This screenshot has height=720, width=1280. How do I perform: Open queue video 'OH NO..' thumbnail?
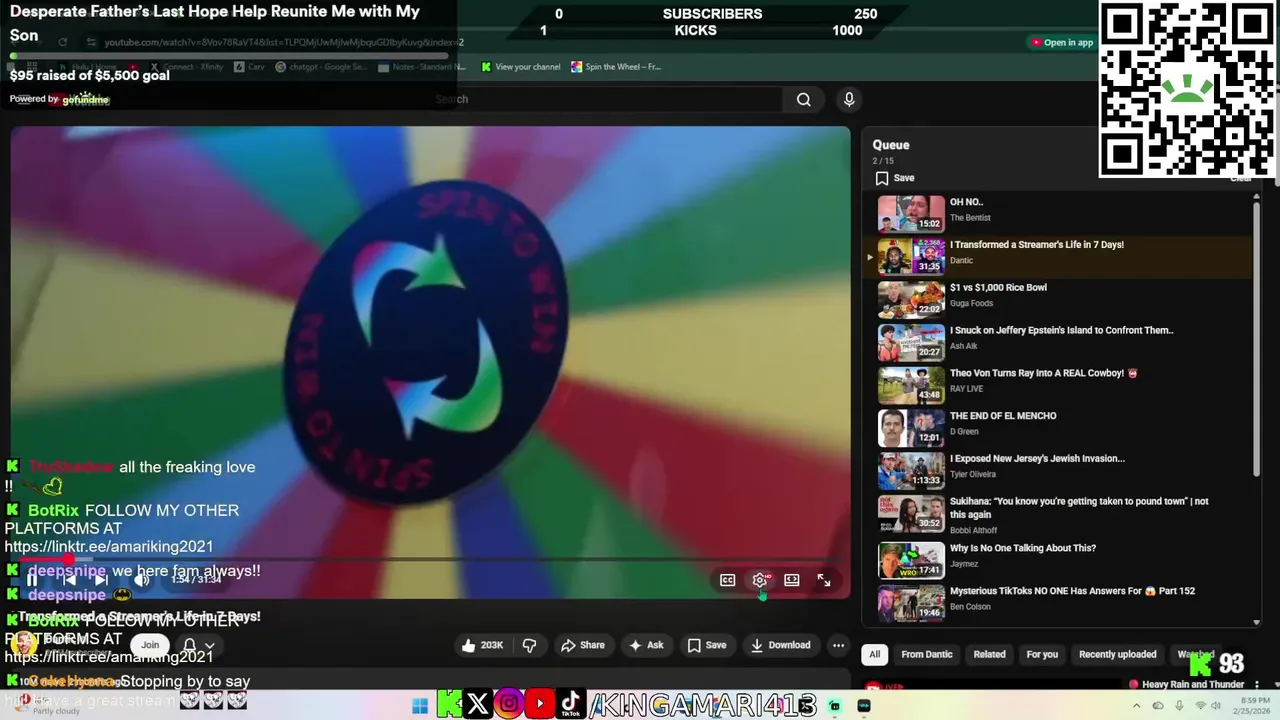pos(911,213)
